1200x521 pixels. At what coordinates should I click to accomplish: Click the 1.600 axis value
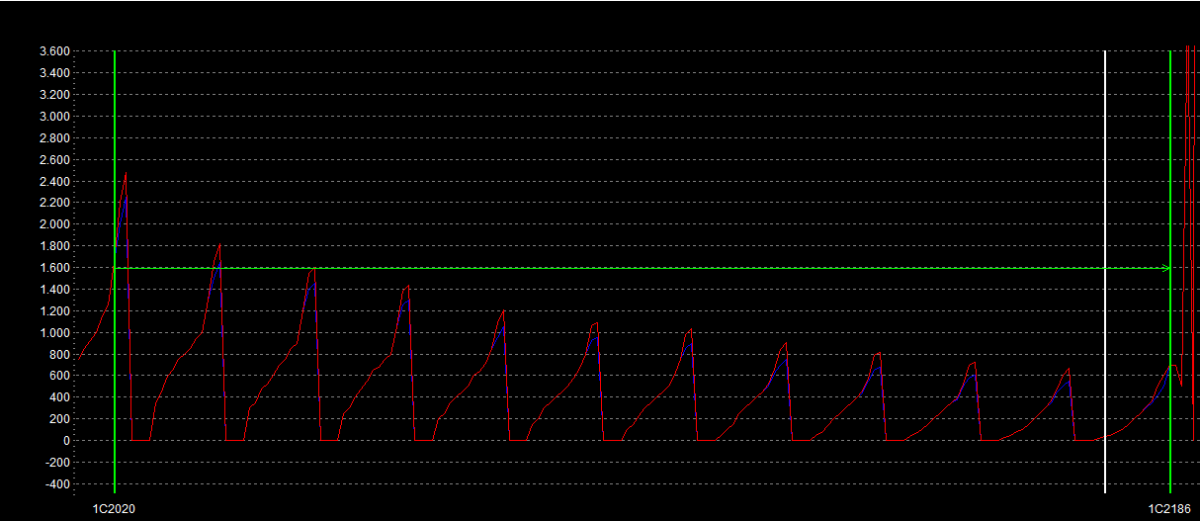pyautogui.click(x=54, y=268)
